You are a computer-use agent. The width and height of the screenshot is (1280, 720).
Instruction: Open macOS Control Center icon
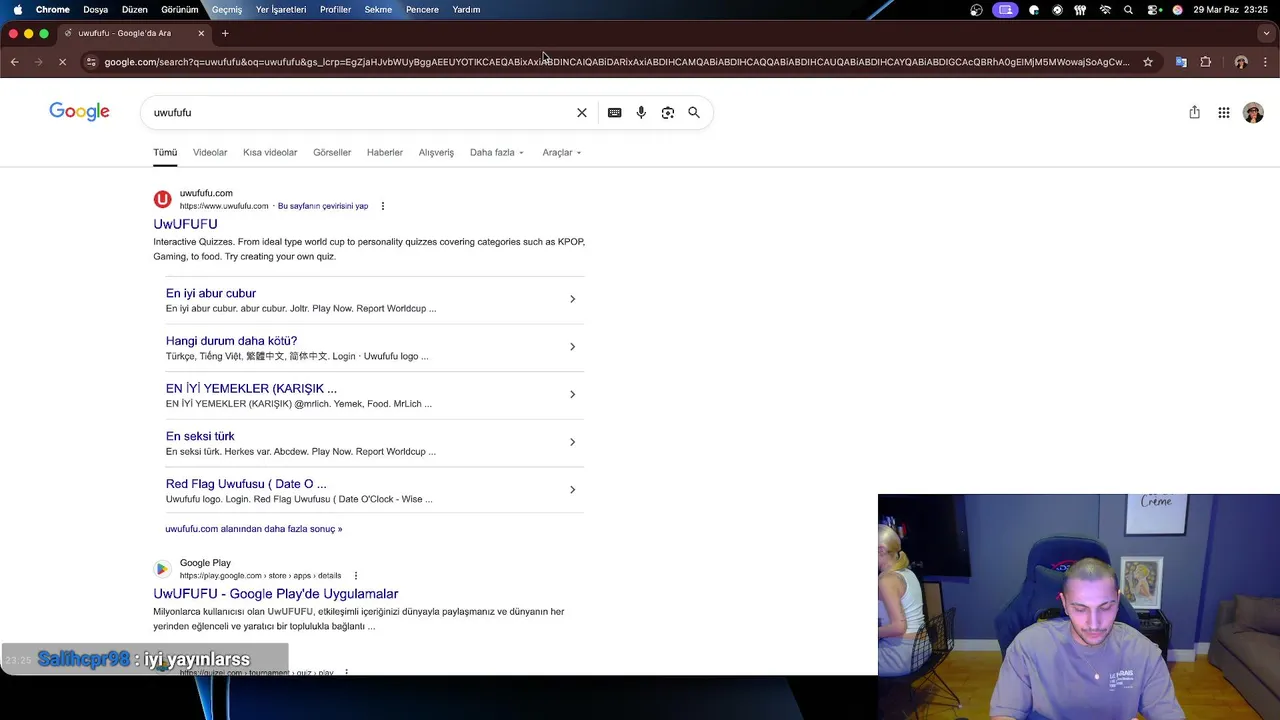tap(1154, 10)
